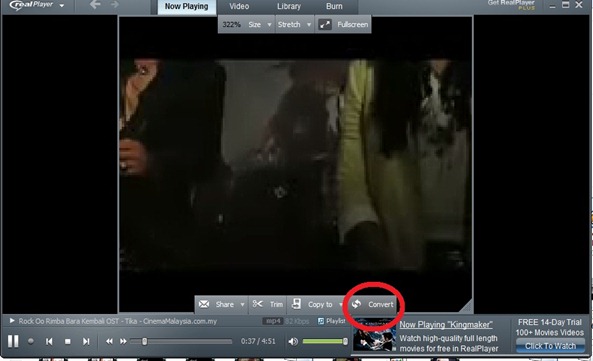Image resolution: width=593 pixels, height=361 pixels.
Task: Click the Convert button
Action: pyautogui.click(x=373, y=305)
